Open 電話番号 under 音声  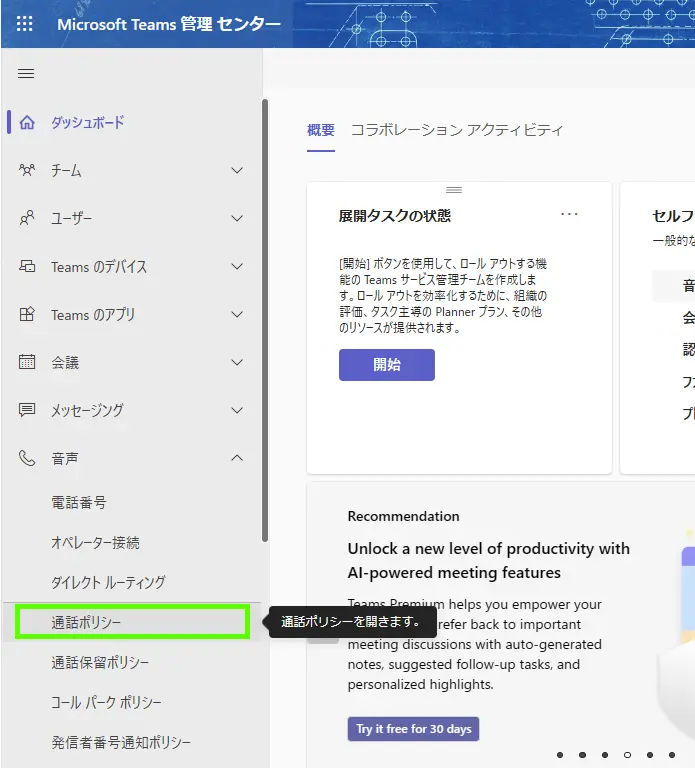coord(79,503)
